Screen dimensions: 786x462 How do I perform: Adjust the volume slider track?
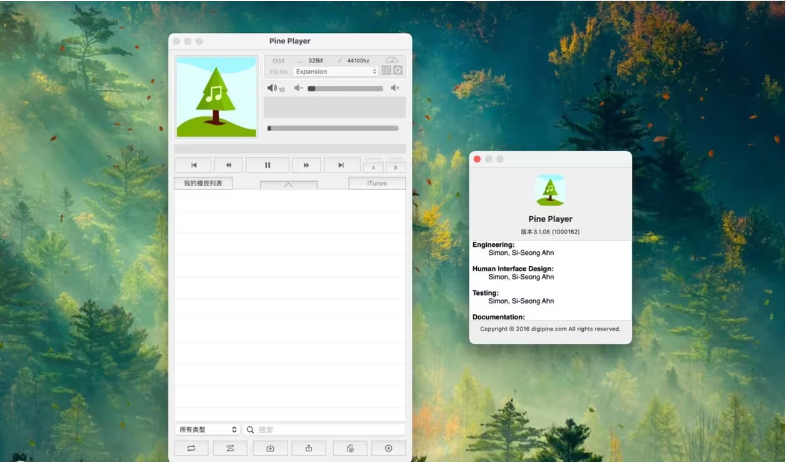point(345,88)
